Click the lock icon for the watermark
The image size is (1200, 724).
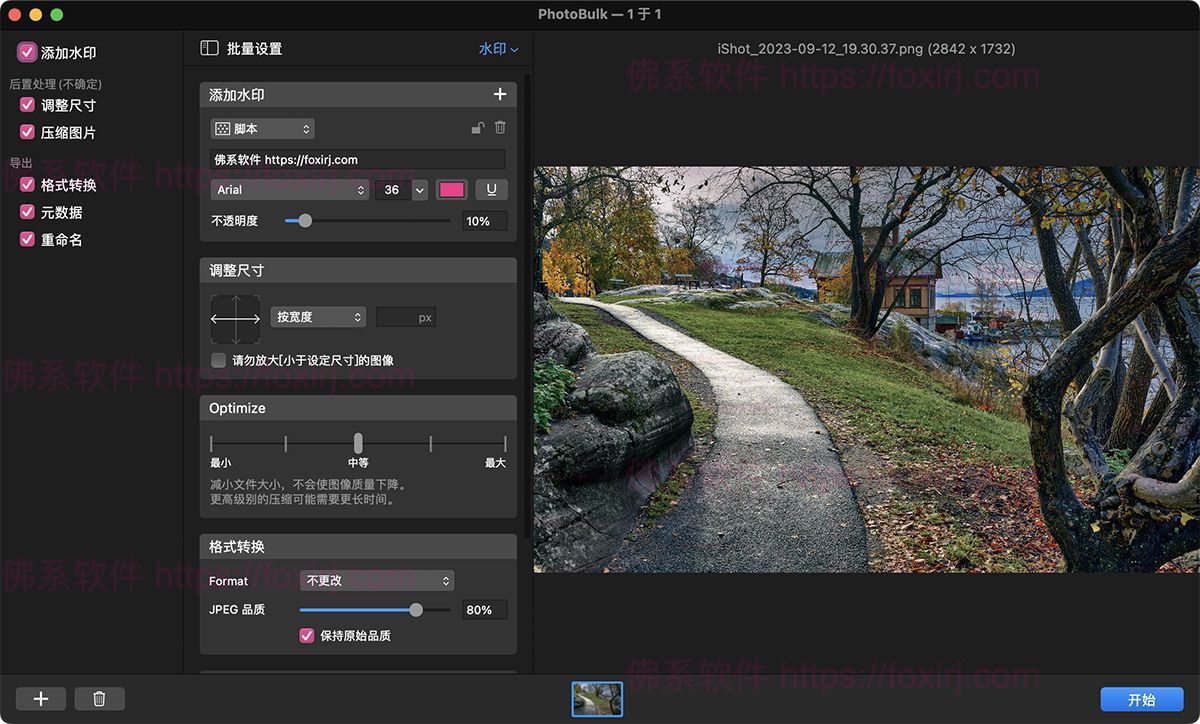[x=478, y=128]
